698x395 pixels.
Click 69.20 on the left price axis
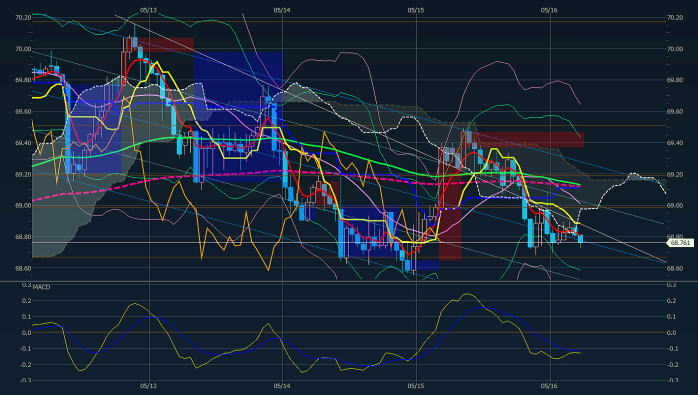(x=23, y=174)
